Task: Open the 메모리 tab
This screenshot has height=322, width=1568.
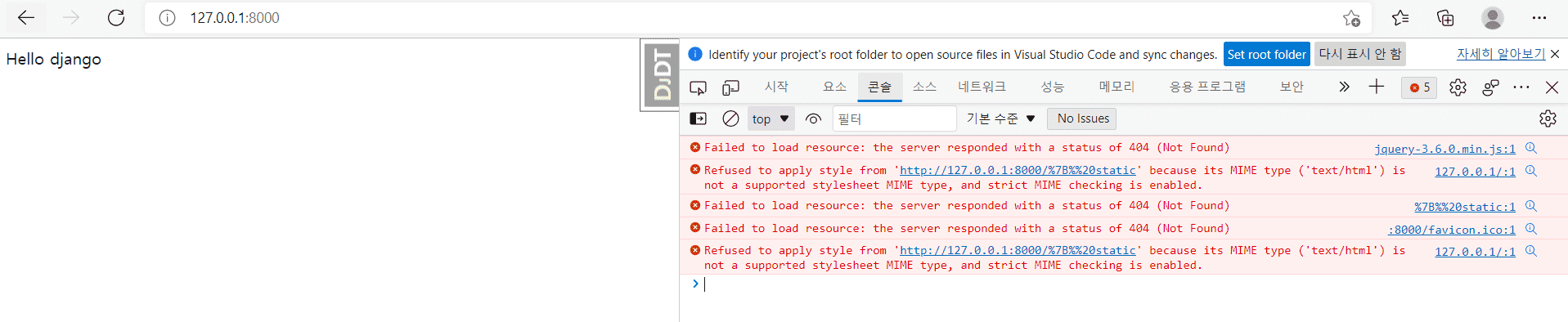Action: pos(1116,87)
